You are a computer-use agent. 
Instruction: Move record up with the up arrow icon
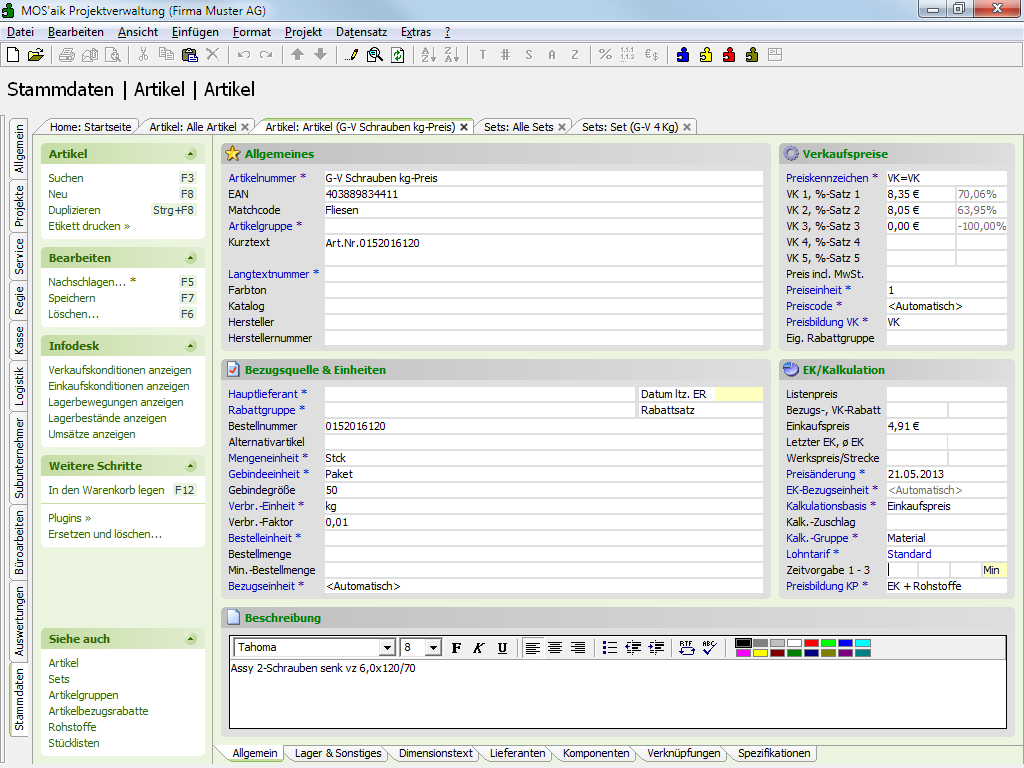[297, 55]
